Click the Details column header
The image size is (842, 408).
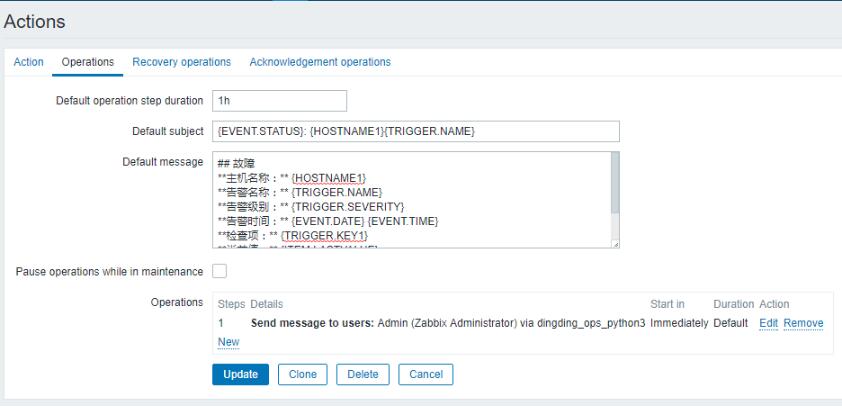click(266, 304)
